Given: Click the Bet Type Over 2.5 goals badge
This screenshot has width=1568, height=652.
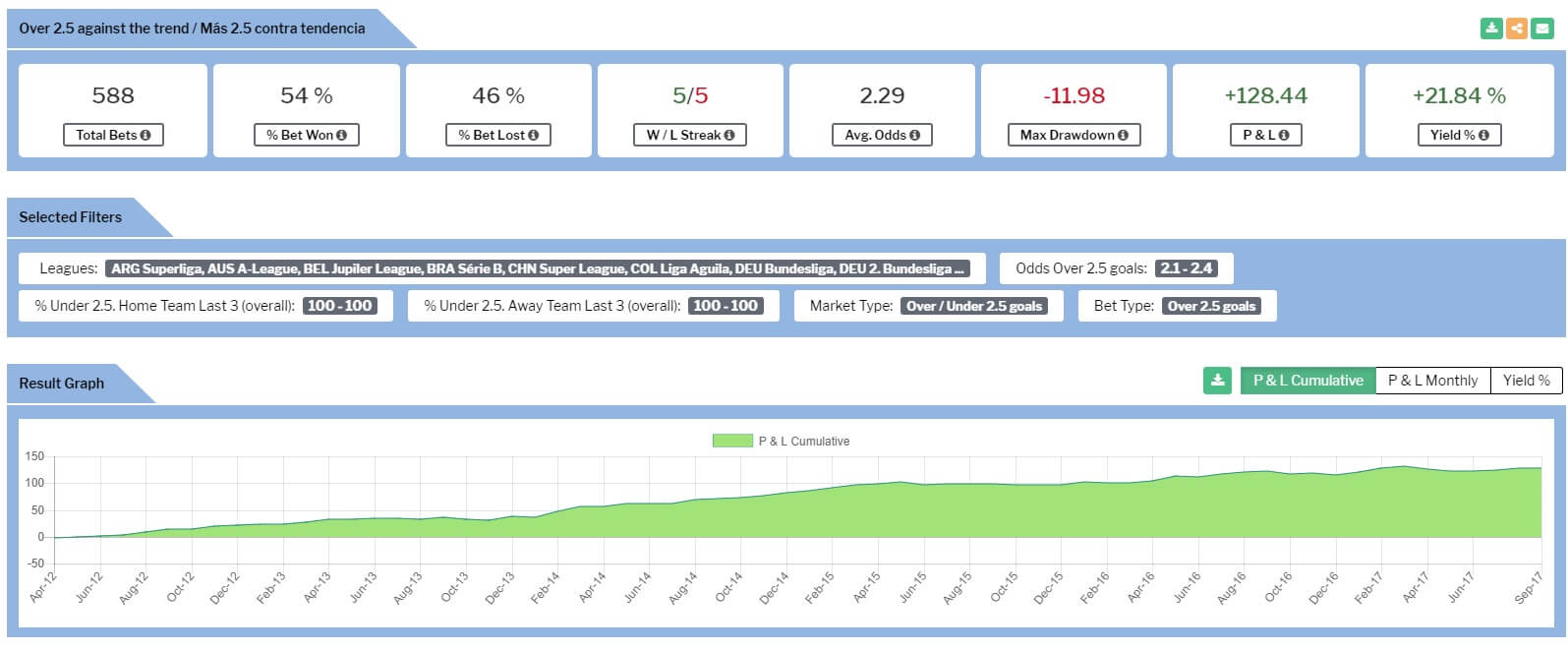Looking at the screenshot, I should pos(1211,306).
